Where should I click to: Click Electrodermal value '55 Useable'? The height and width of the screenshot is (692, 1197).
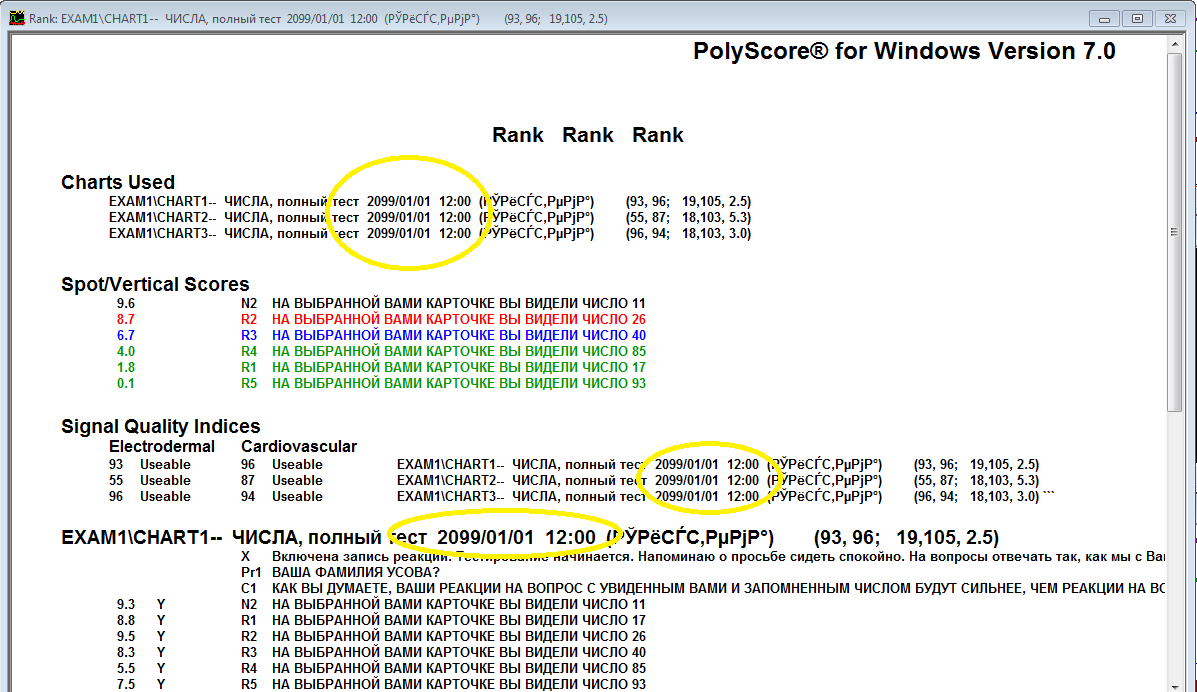coord(150,480)
